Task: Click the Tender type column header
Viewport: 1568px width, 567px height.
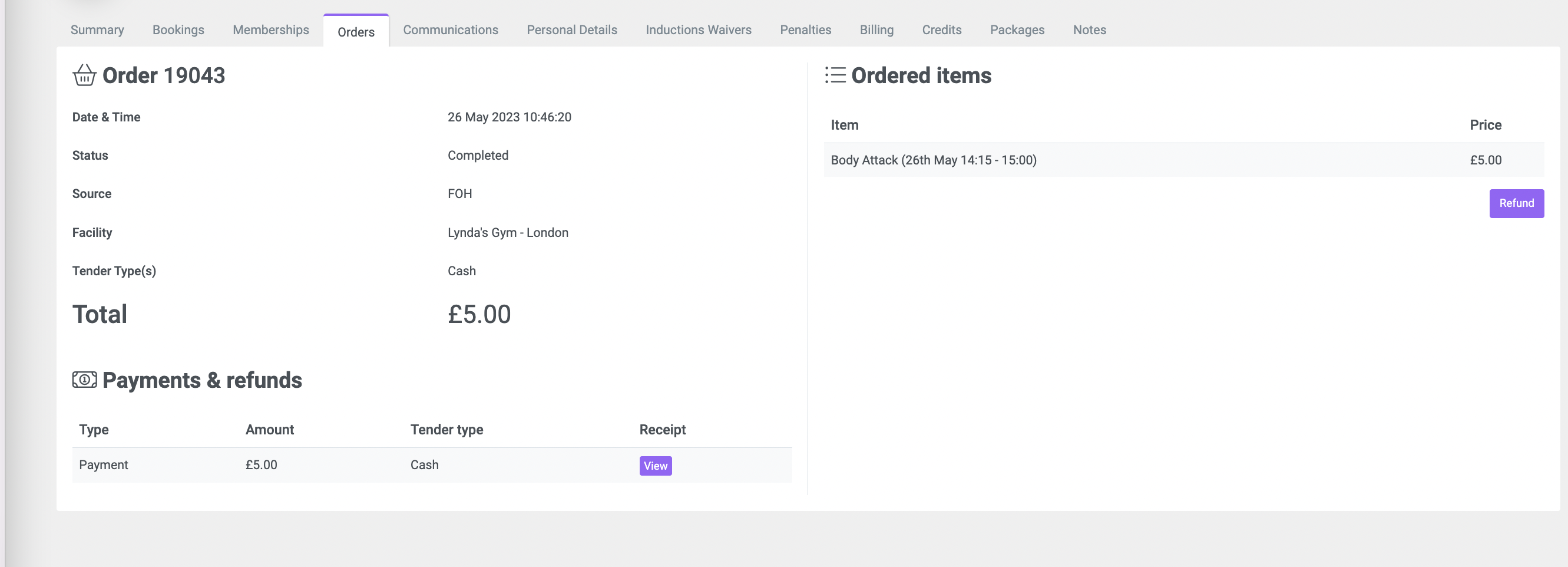Action: (447, 429)
